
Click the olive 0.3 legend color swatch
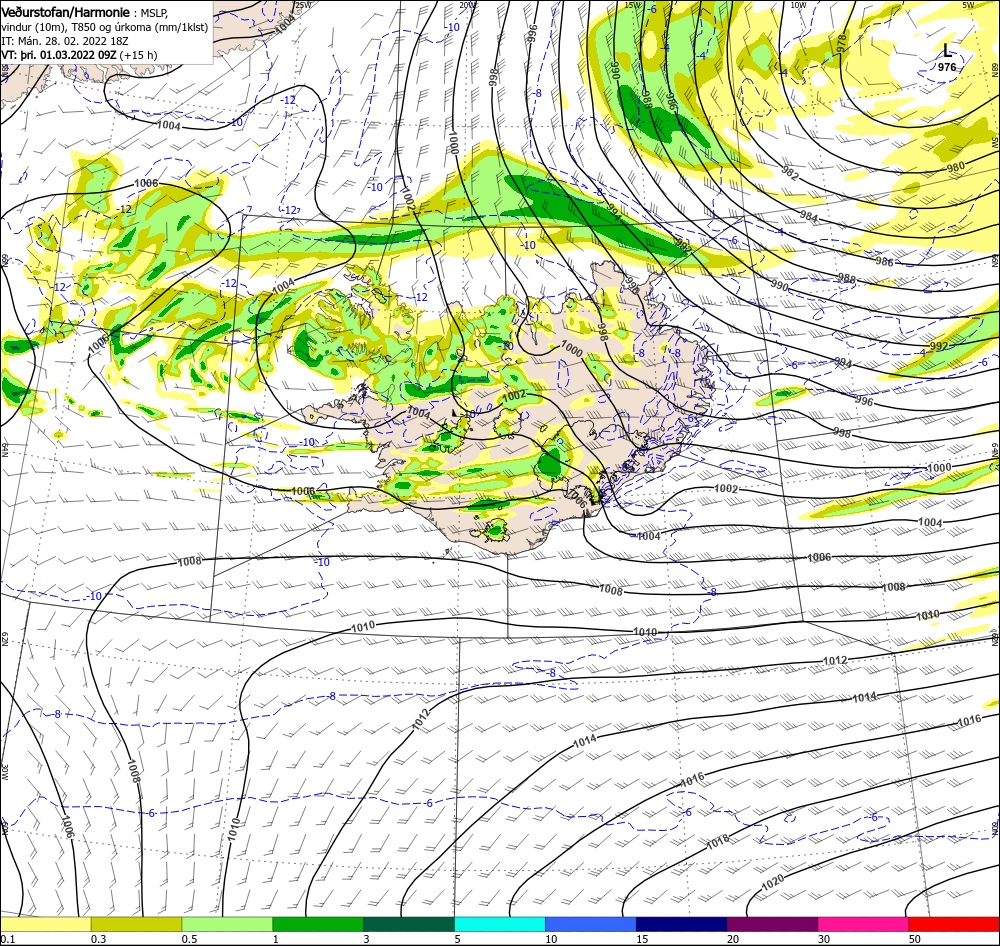(136, 924)
